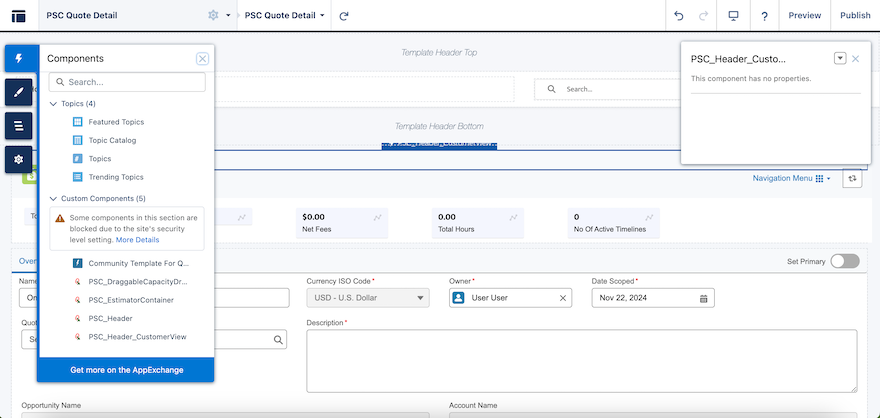
Task: Click Get more on the AppExchange
Action: (126, 370)
